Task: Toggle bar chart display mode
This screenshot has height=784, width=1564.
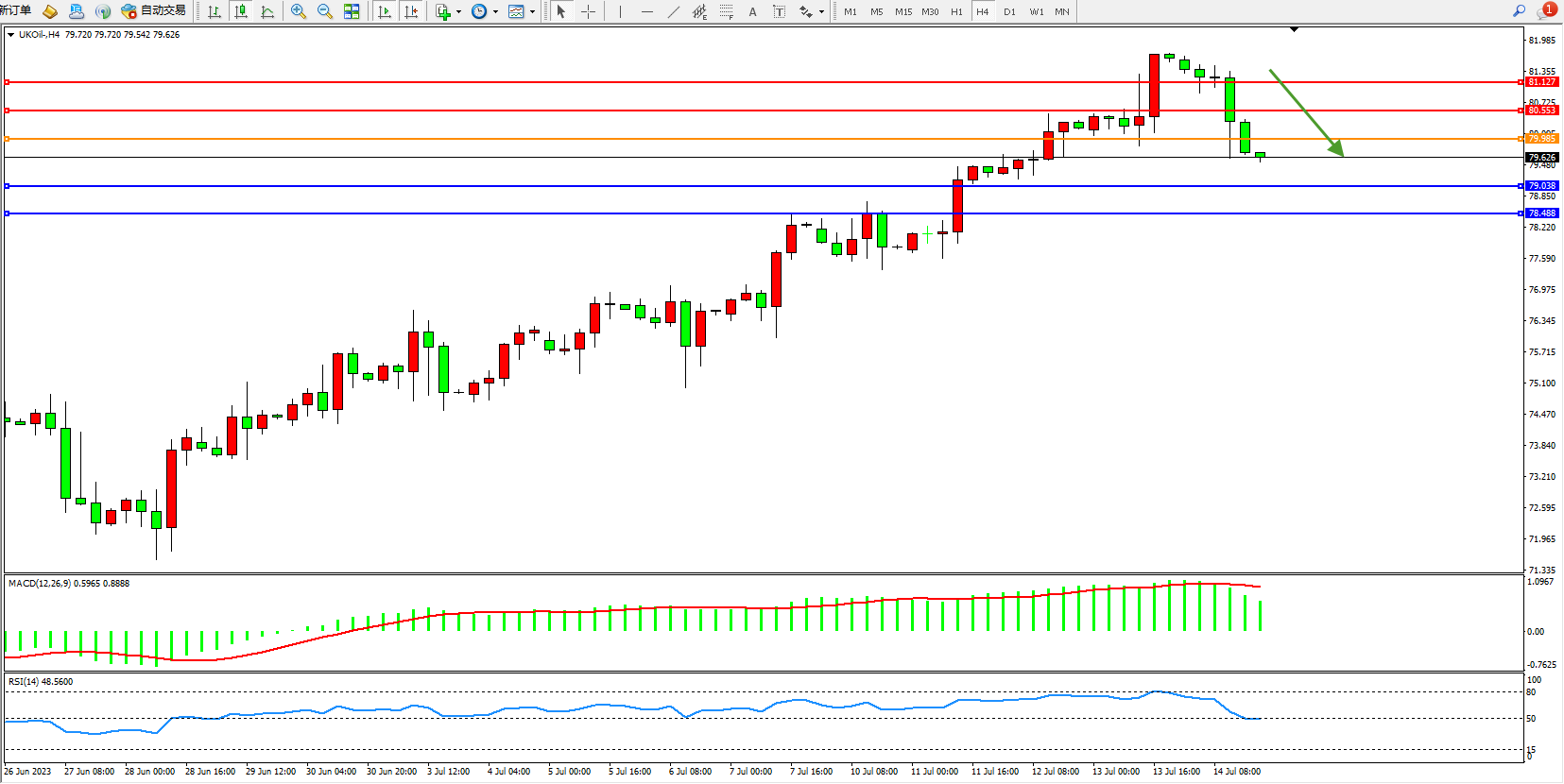Action: point(215,11)
